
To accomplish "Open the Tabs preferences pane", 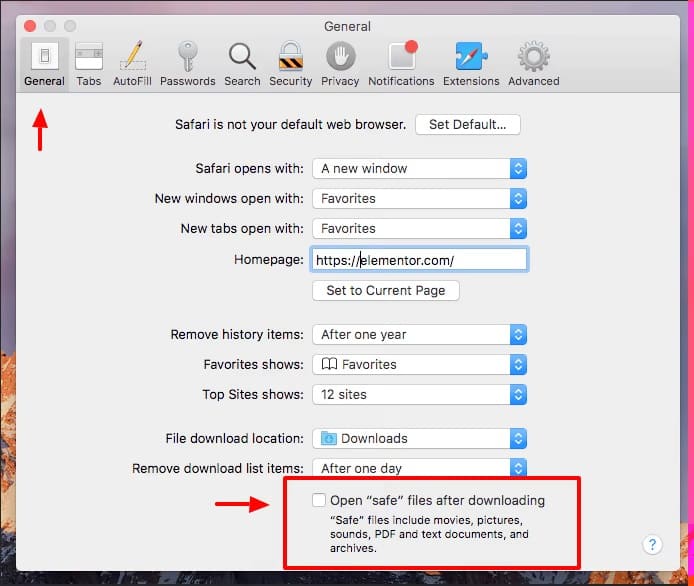I will pos(89,63).
